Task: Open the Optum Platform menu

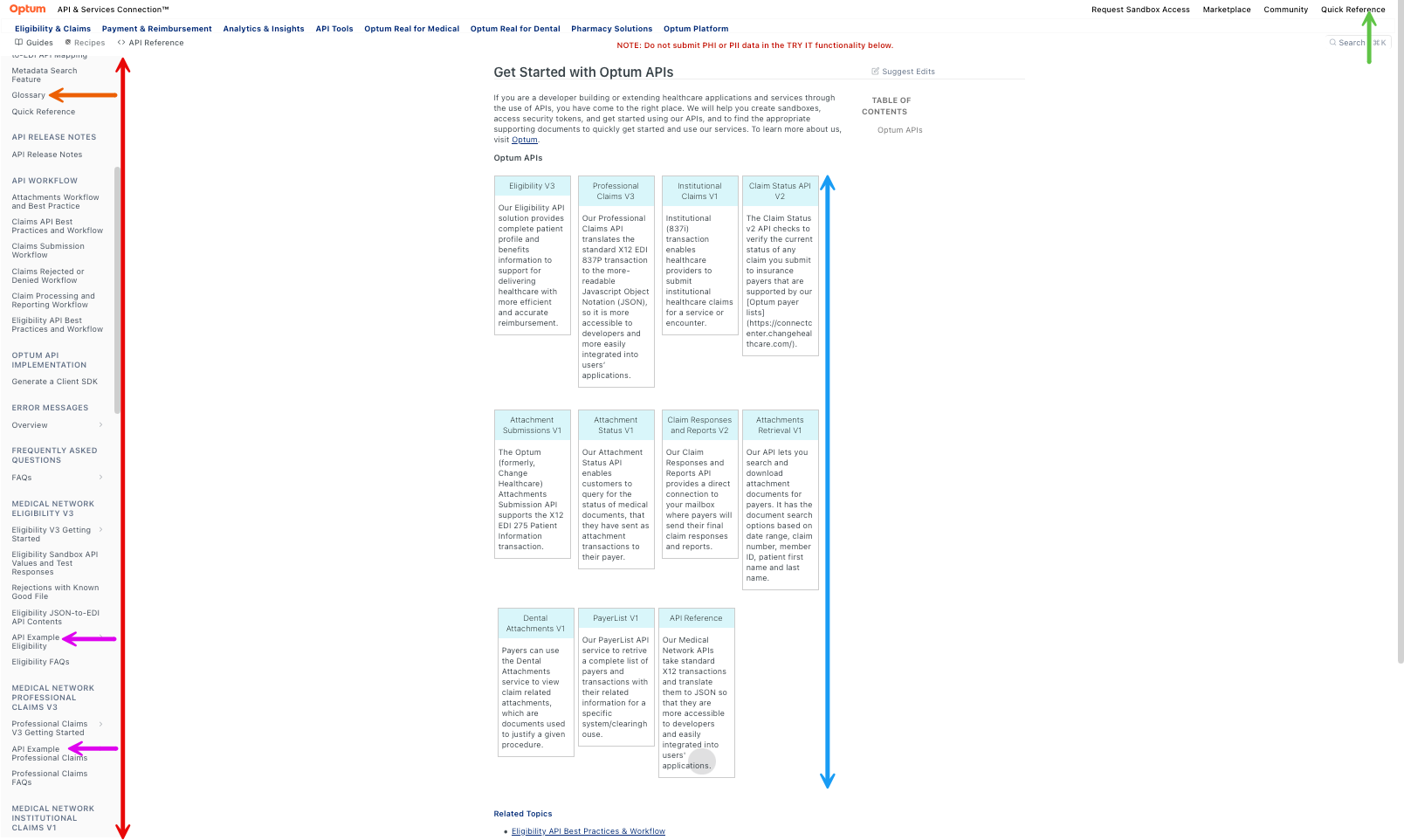Action: pos(696,29)
